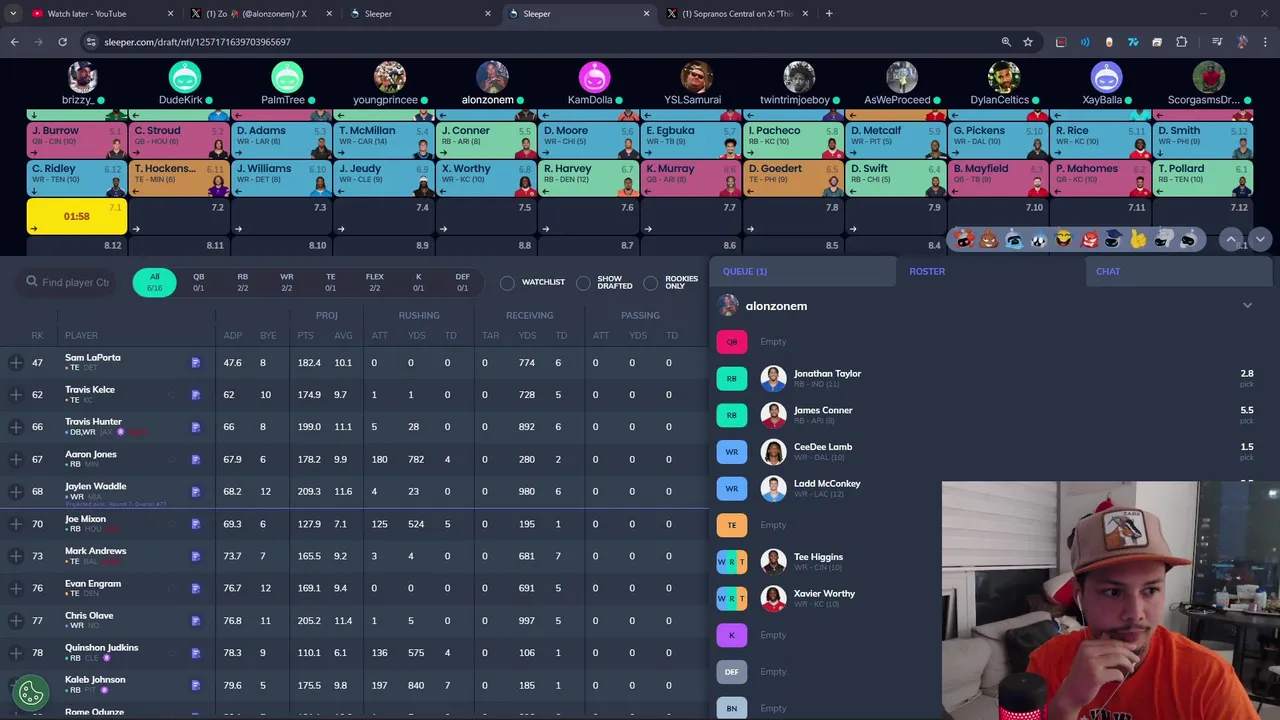The height and width of the screenshot is (720, 1280).
Task: Click the browser address bar URL
Action: [197, 42]
